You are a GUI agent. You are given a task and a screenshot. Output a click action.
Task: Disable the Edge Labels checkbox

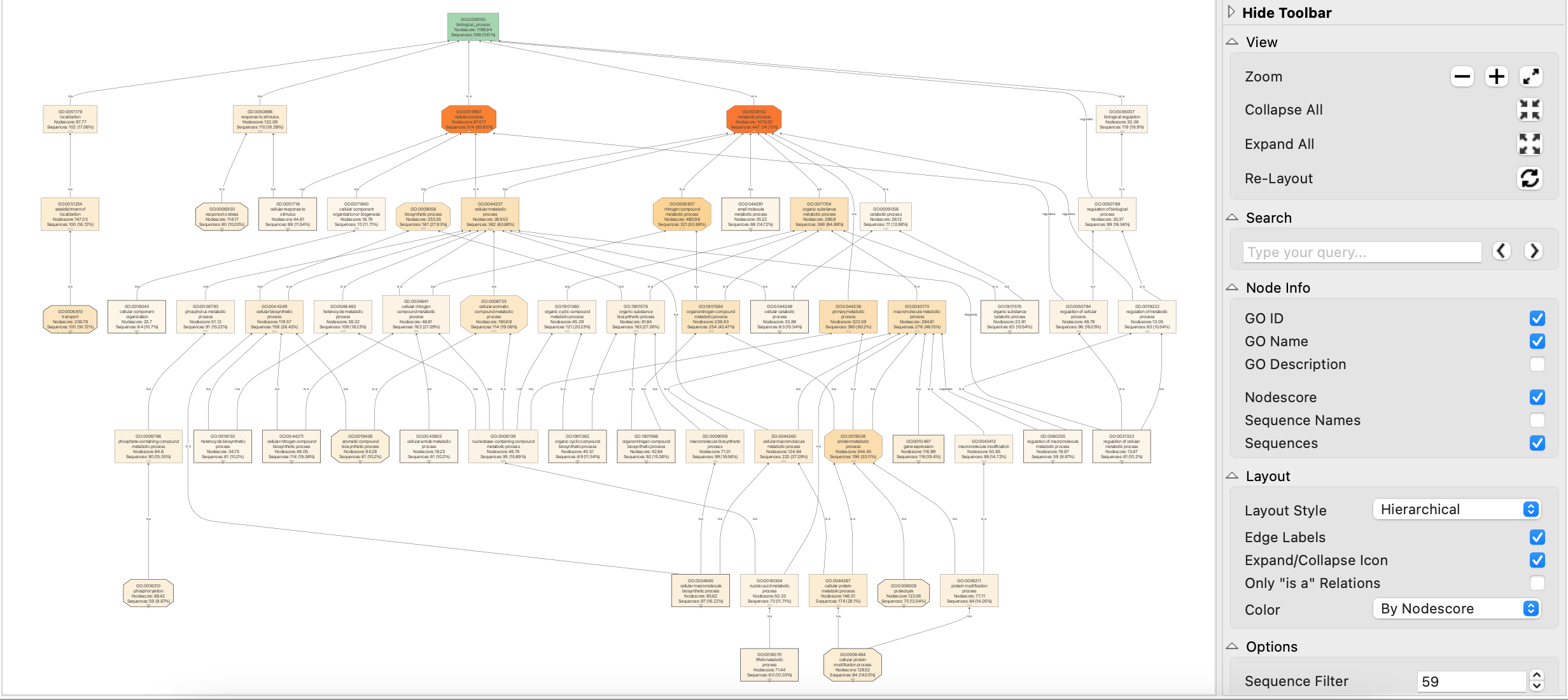click(x=1537, y=537)
